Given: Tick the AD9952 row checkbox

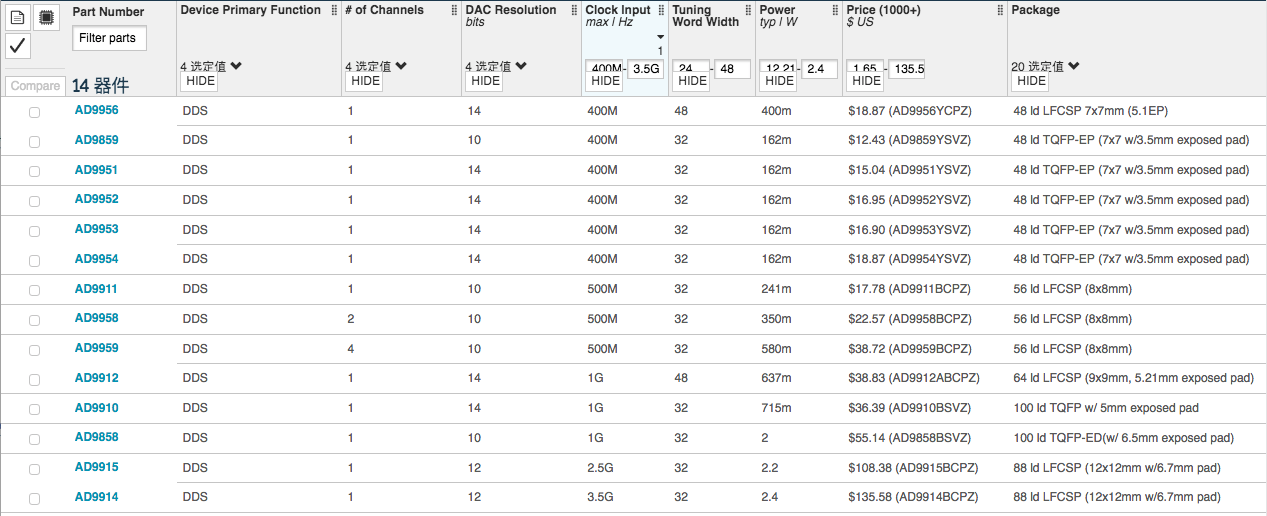Looking at the screenshot, I should click(35, 201).
